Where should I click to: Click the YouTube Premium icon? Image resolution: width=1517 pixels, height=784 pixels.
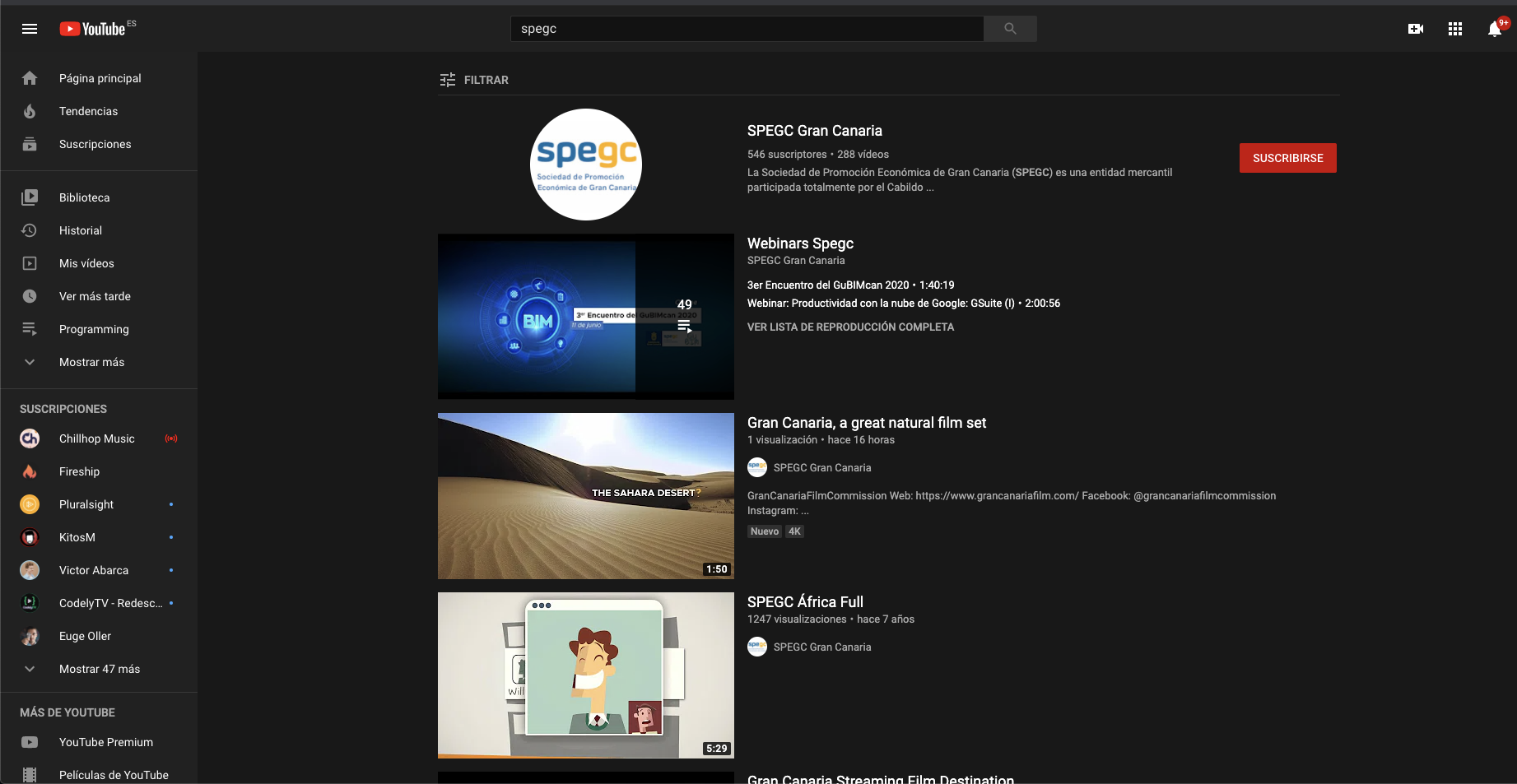tap(30, 742)
